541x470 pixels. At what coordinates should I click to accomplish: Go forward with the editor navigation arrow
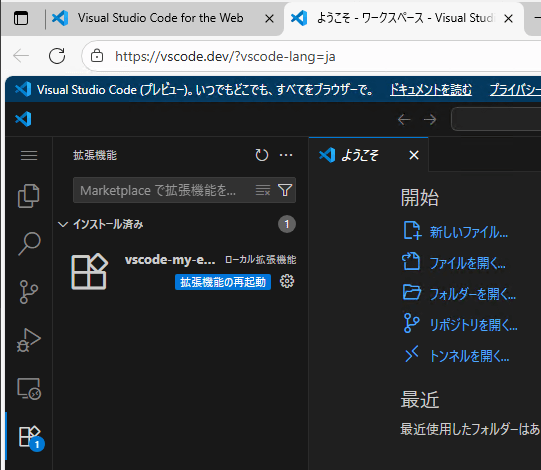pyautogui.click(x=430, y=119)
